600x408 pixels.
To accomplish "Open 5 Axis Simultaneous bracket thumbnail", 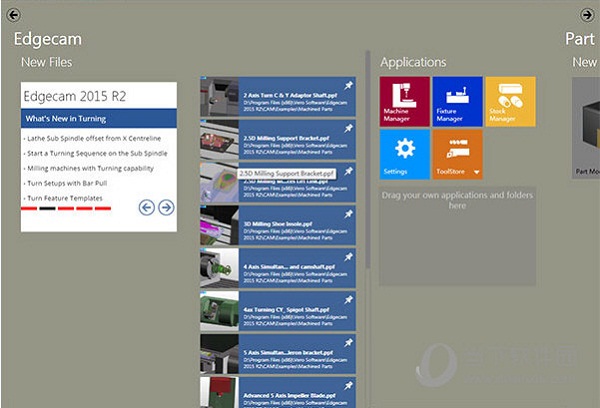I will (x=219, y=354).
